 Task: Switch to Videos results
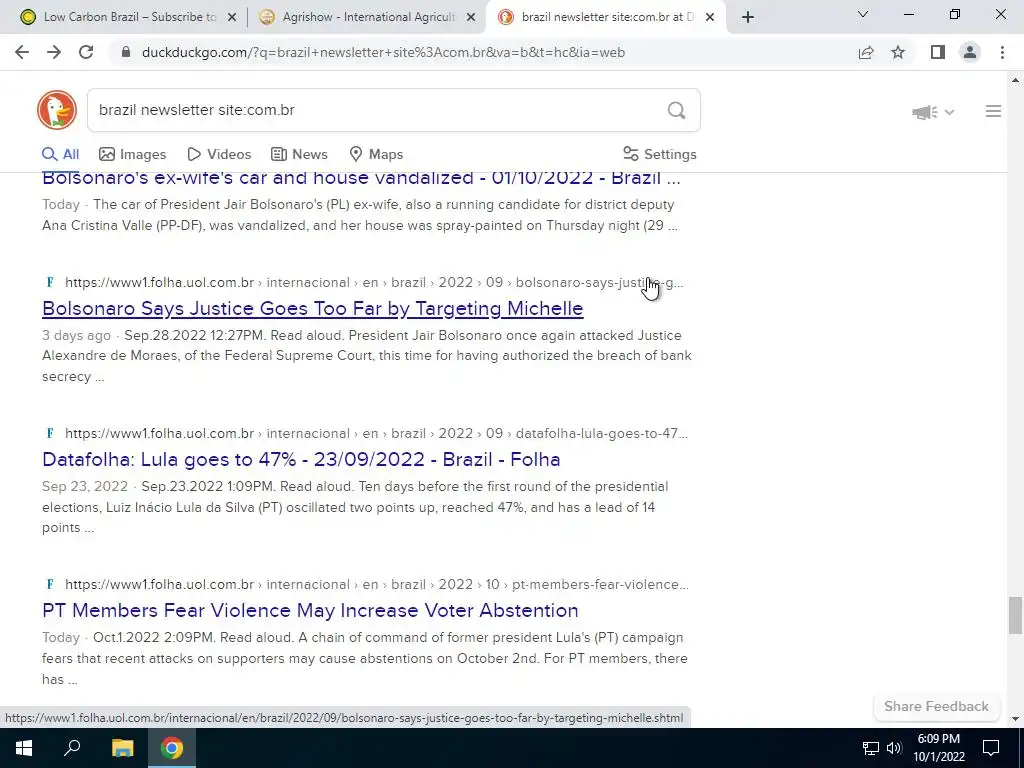coord(219,154)
